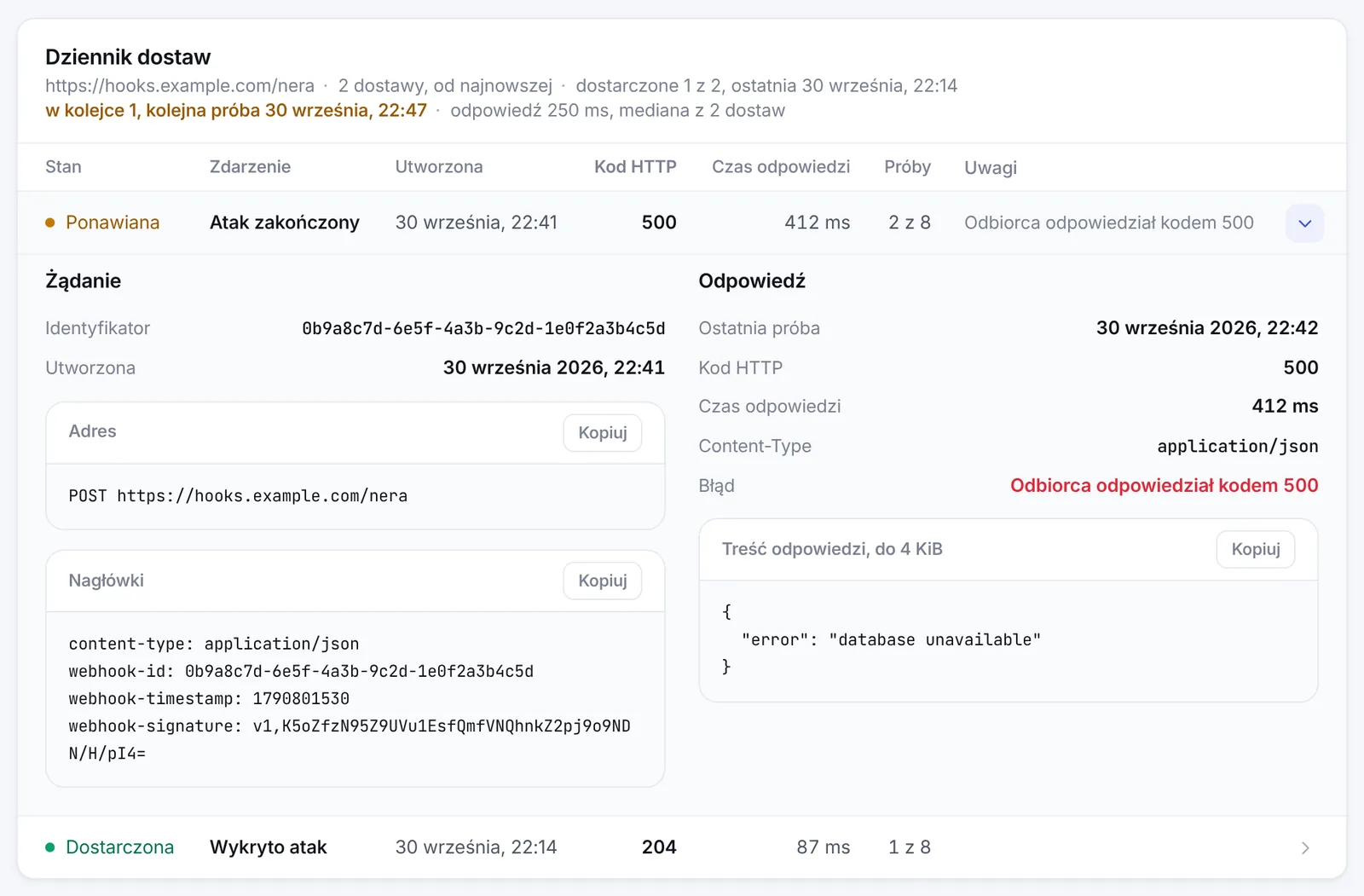Select the Ponawiana status label
Viewport: 1364px width, 896px height.
[x=113, y=223]
